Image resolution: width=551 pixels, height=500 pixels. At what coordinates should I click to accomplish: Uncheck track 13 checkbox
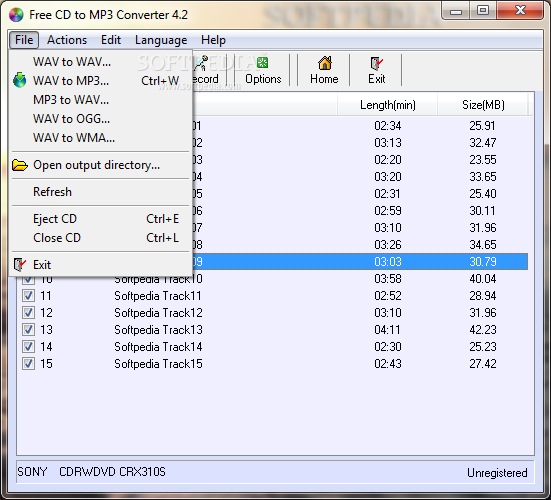tap(28, 330)
